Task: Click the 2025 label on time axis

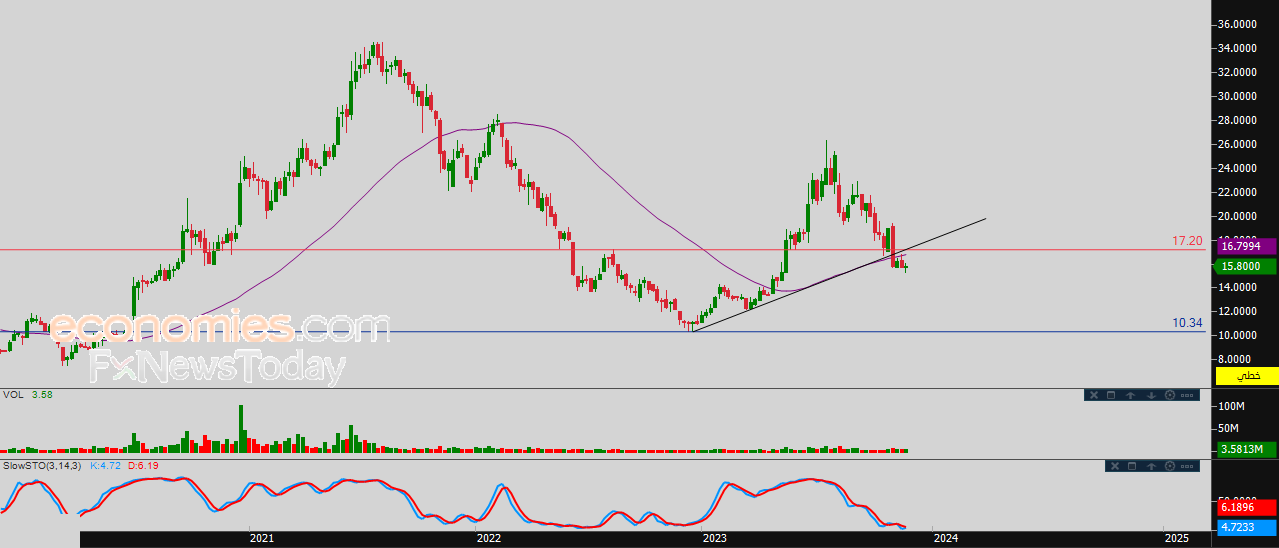Action: click(1178, 539)
